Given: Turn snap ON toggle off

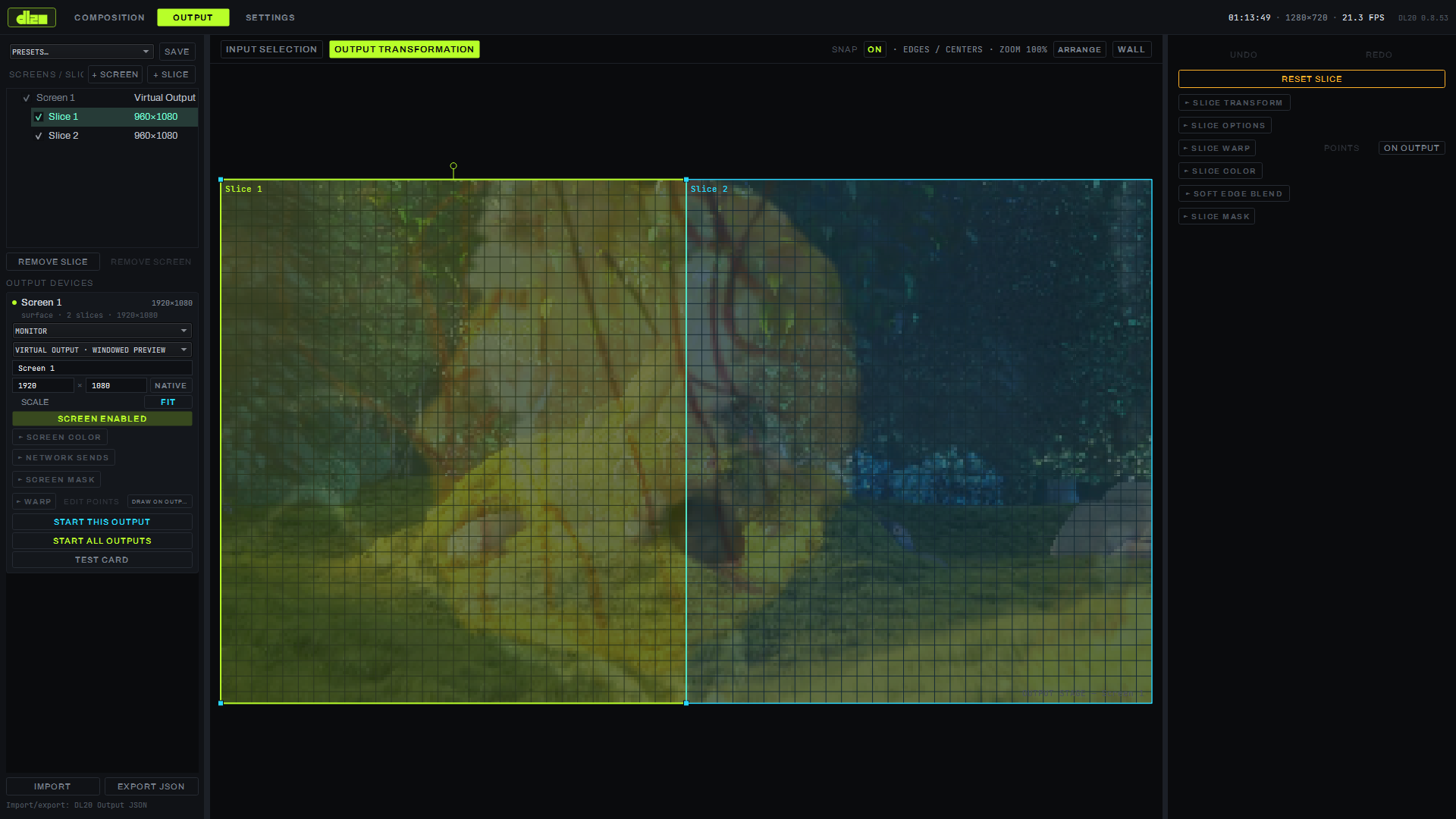Looking at the screenshot, I should 874,49.
